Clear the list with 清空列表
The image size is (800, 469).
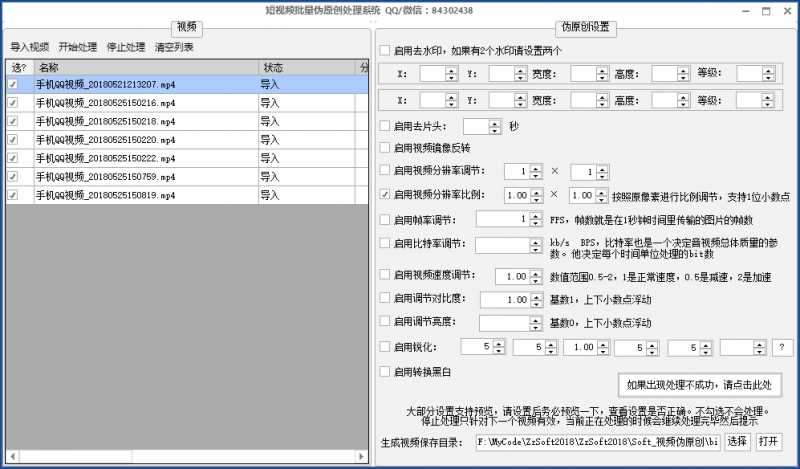tap(174, 47)
